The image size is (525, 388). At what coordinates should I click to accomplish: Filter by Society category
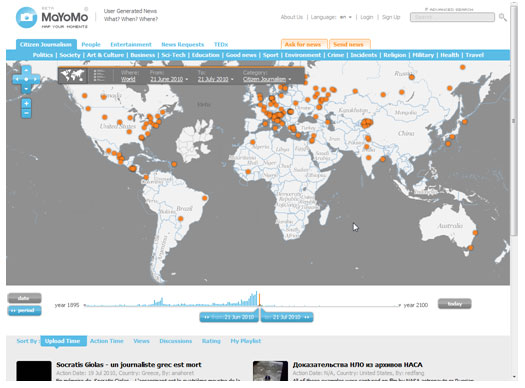[70, 55]
